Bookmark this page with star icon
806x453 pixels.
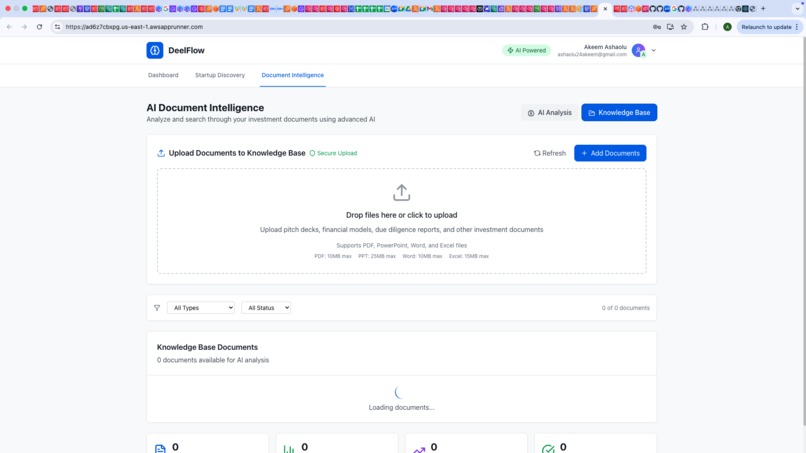point(684,27)
